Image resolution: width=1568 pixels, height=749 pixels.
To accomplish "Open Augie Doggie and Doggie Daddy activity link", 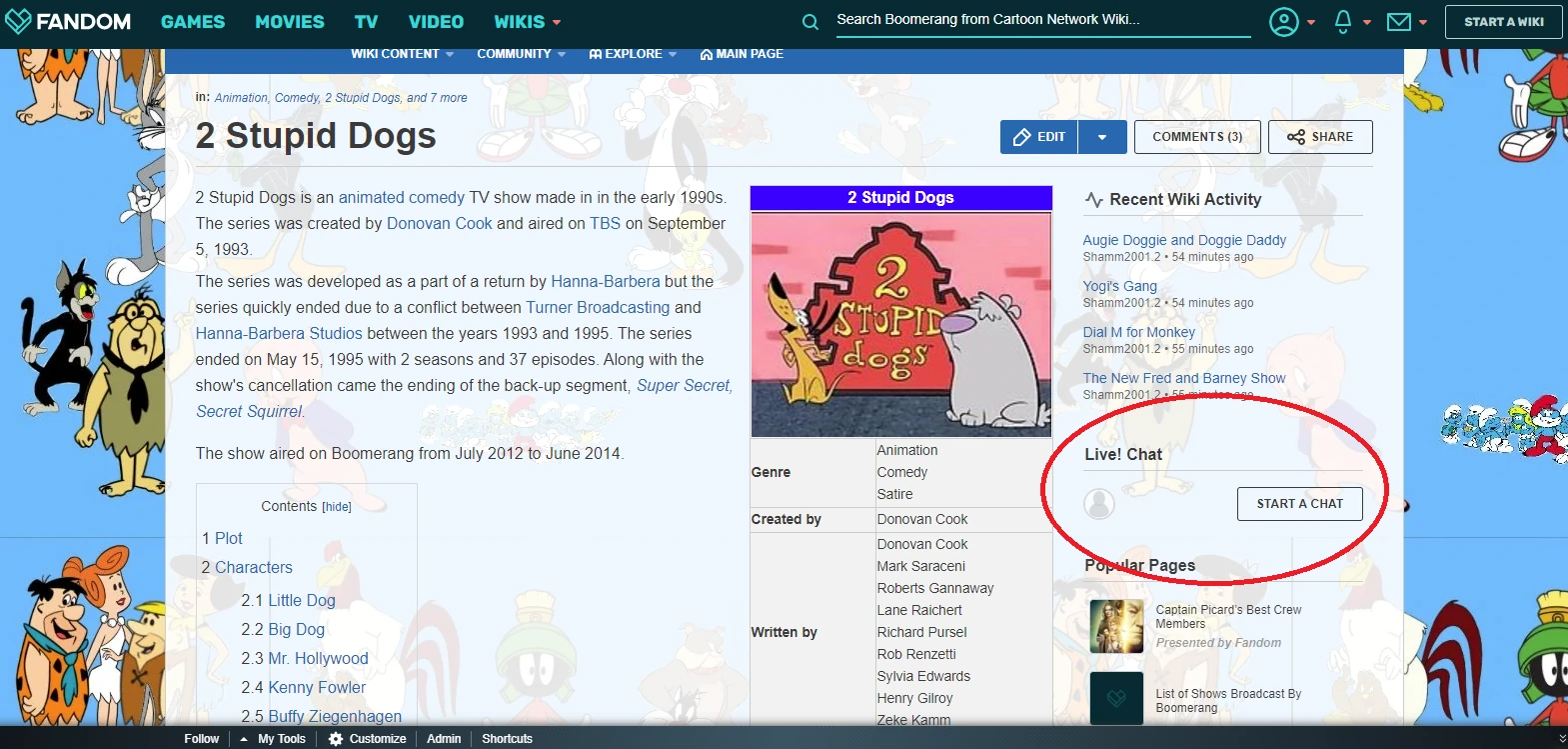I will (x=1184, y=240).
